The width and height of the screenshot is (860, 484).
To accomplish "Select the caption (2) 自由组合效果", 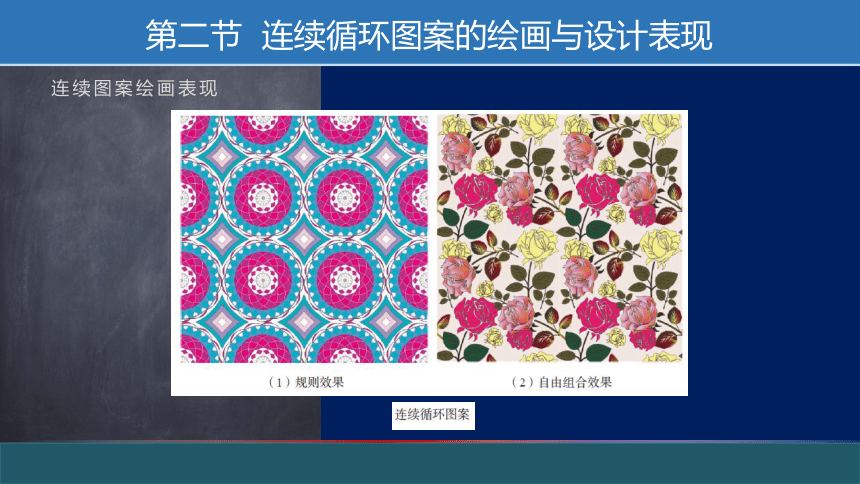I will (561, 382).
